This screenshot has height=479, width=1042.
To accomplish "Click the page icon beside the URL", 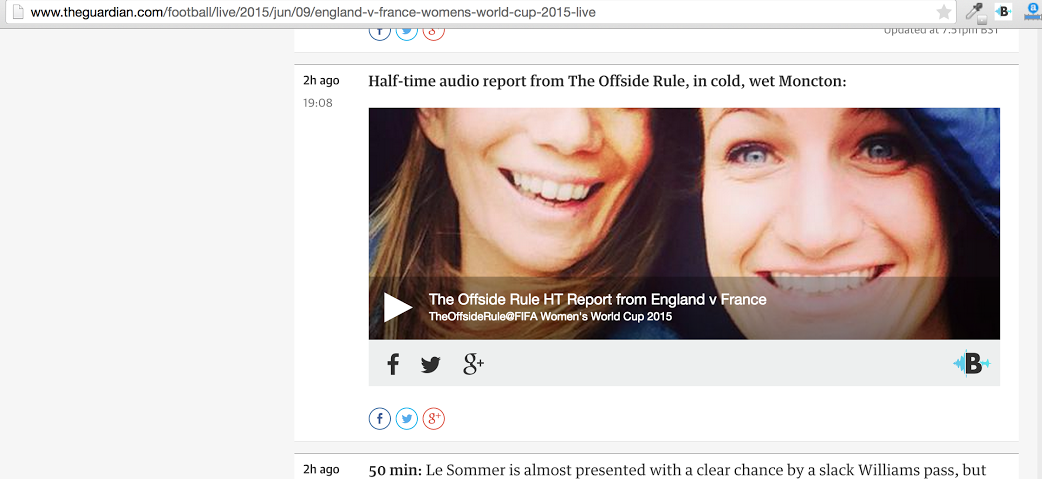I will 16,12.
